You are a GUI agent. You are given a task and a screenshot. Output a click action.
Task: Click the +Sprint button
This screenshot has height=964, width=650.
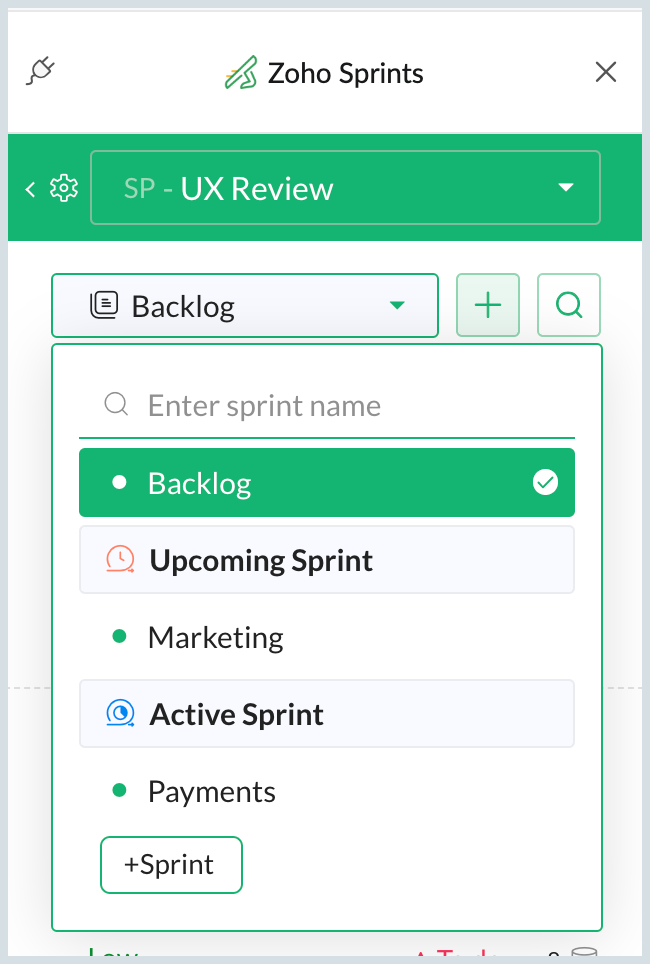point(171,864)
